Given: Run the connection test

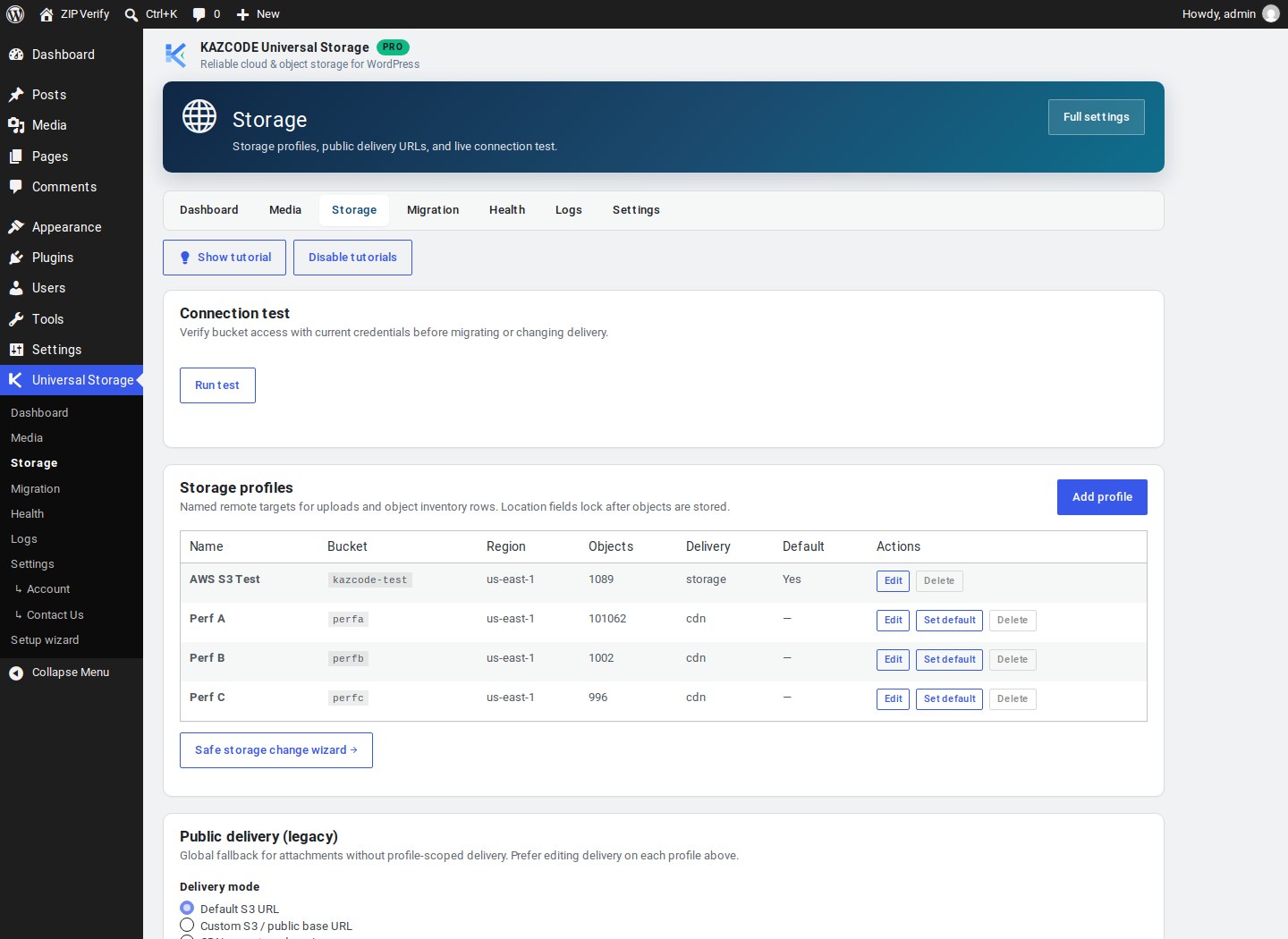Looking at the screenshot, I should [217, 385].
